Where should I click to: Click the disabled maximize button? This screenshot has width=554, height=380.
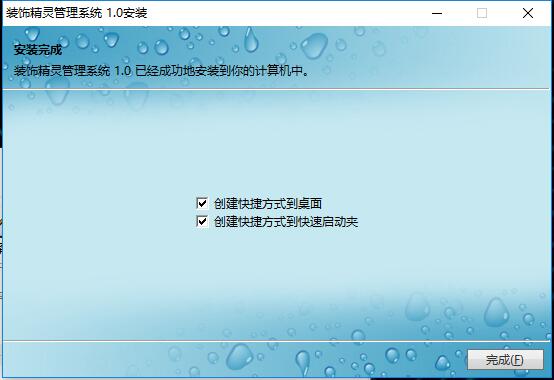482,13
